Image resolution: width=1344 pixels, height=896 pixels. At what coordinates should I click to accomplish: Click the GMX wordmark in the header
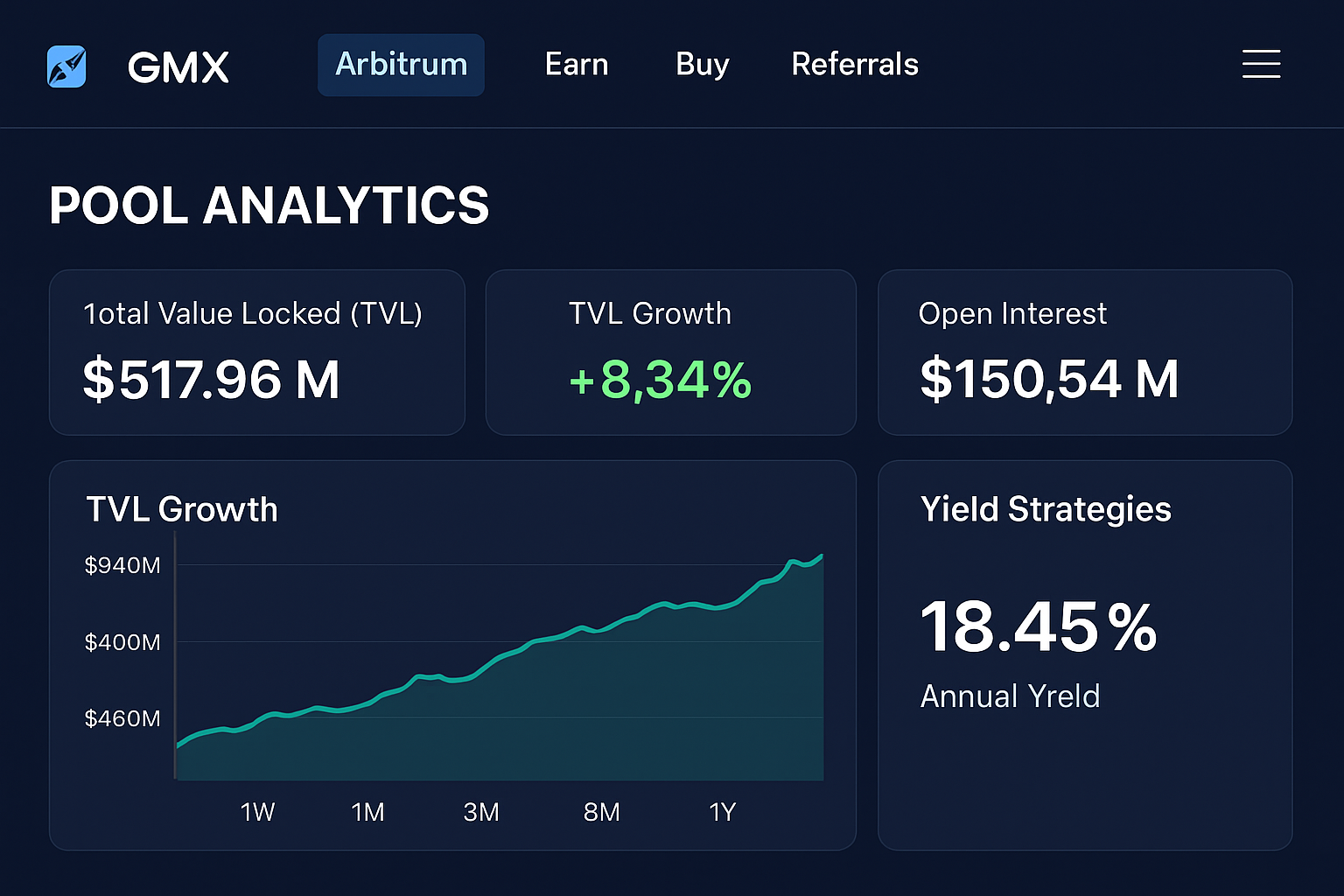[178, 64]
